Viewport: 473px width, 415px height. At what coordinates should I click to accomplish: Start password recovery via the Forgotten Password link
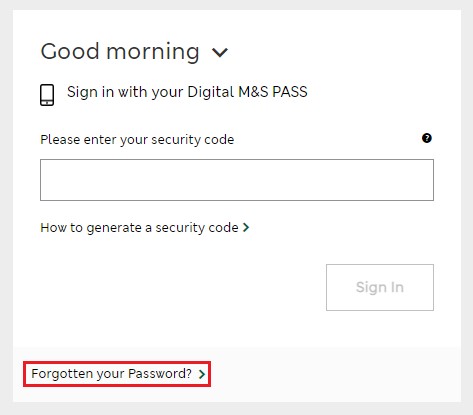tap(118, 374)
